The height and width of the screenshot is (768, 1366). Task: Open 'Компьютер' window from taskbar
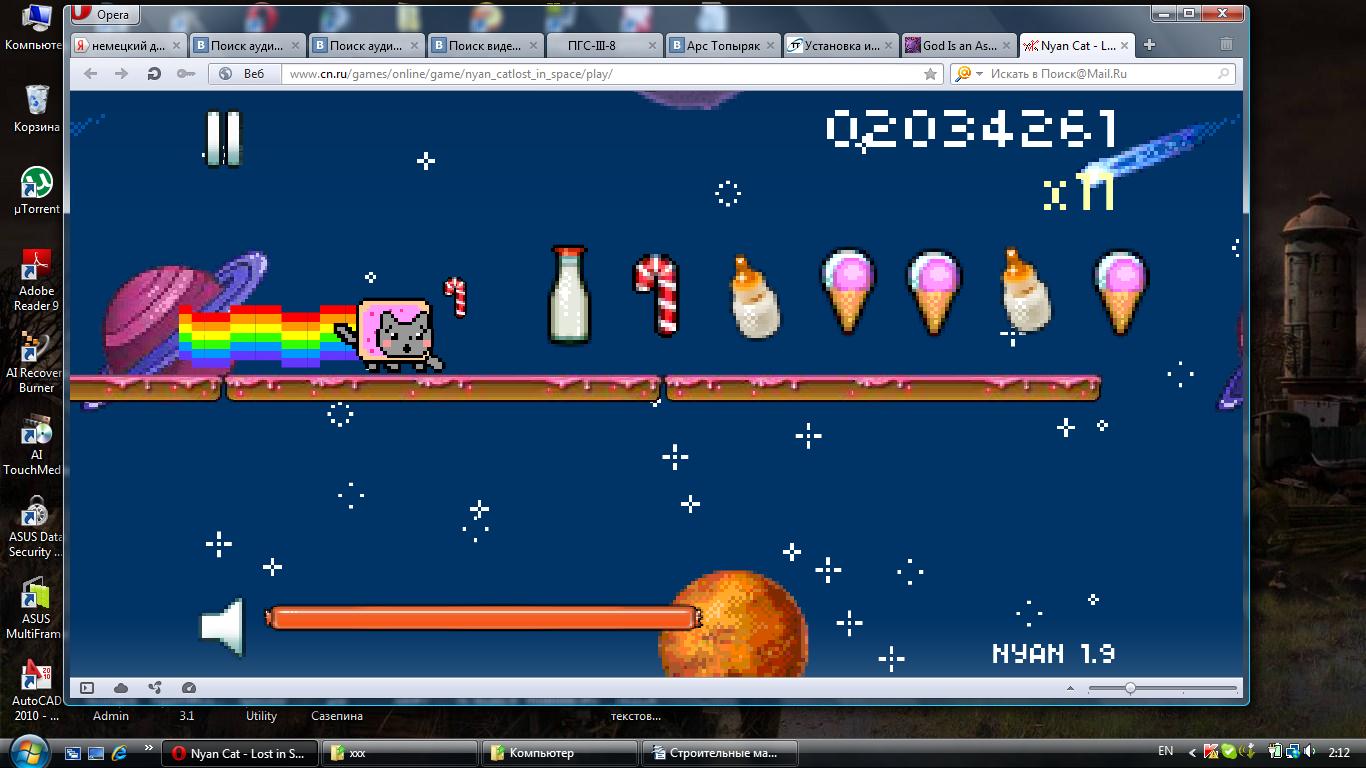tap(560, 753)
